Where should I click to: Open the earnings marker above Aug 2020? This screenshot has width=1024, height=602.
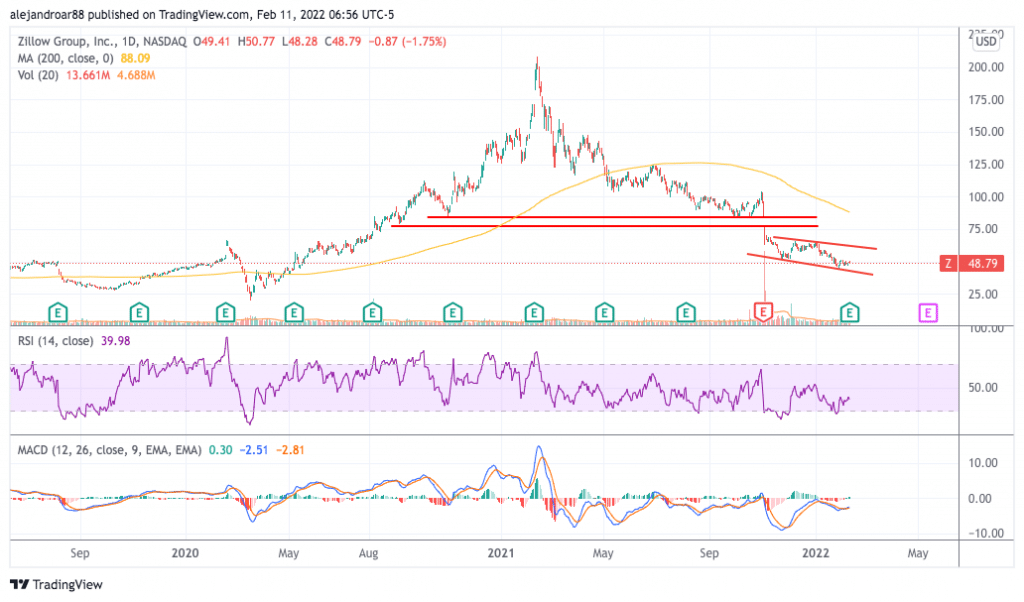click(372, 313)
